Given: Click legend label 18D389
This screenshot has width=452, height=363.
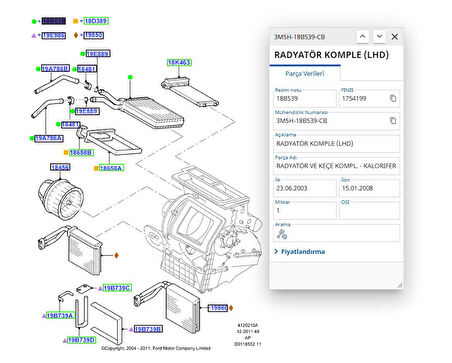Looking at the screenshot, I should click(96, 21).
